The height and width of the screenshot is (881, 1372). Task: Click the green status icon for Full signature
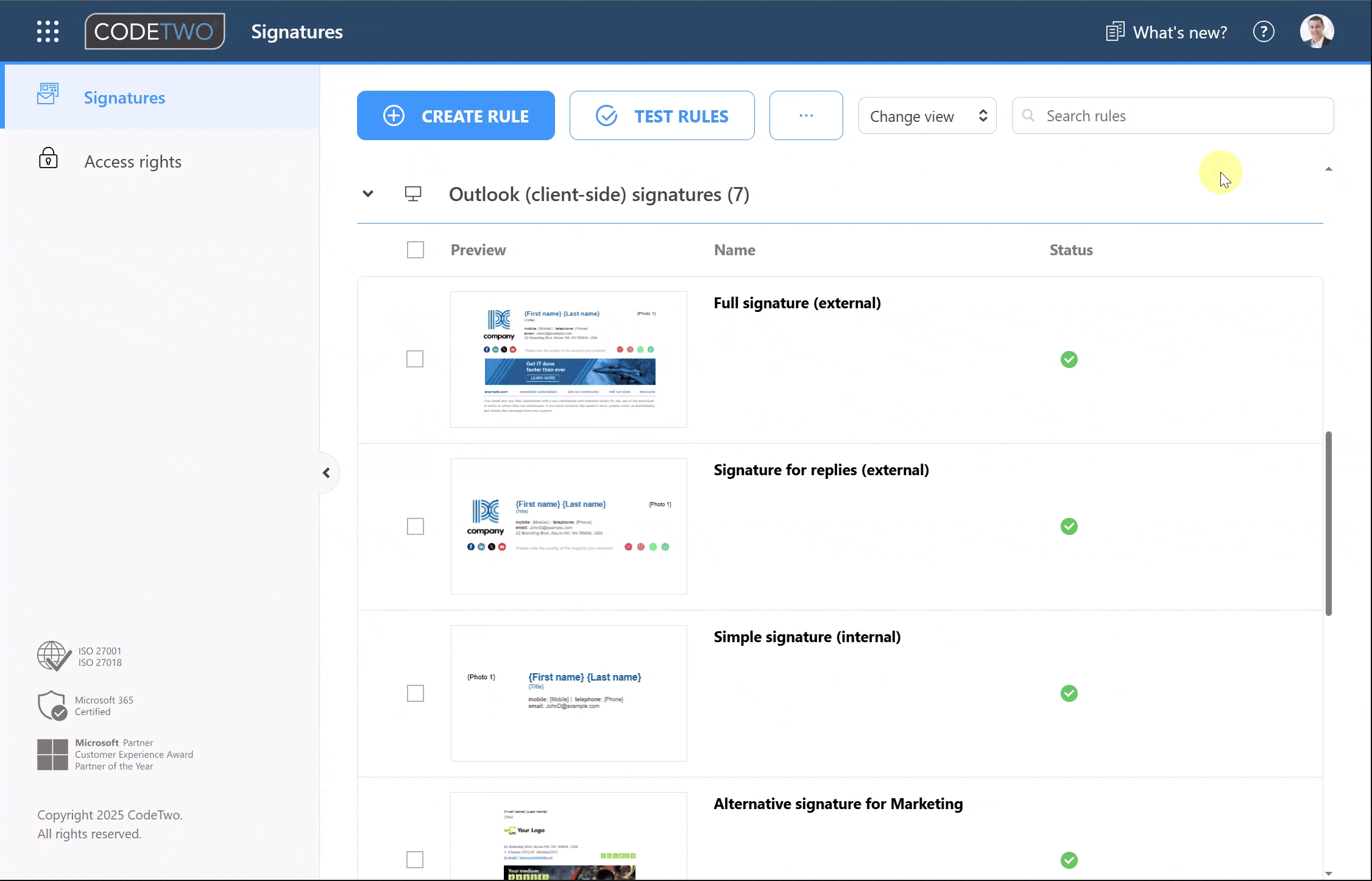coord(1069,359)
